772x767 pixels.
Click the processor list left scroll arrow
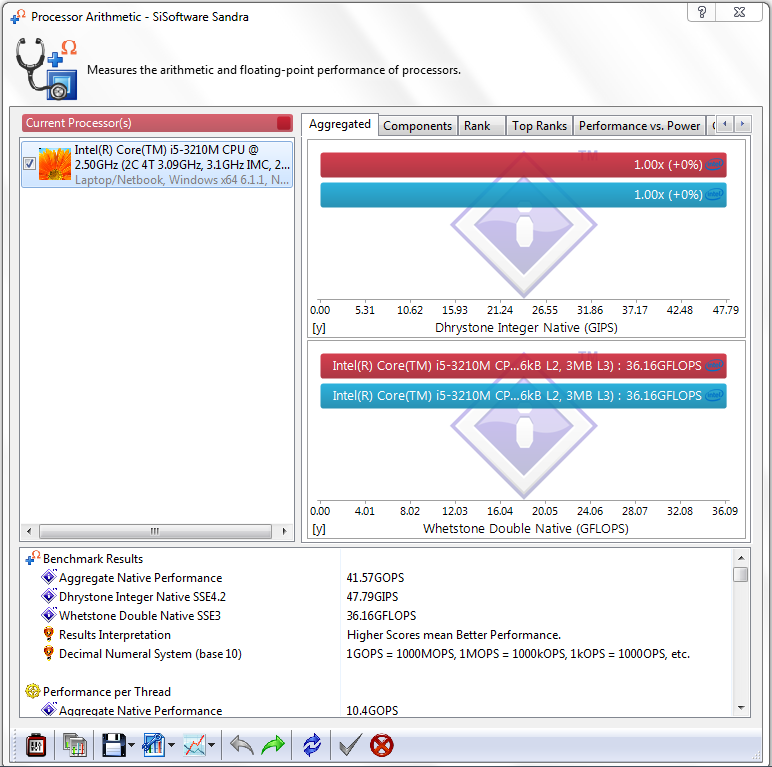29,531
